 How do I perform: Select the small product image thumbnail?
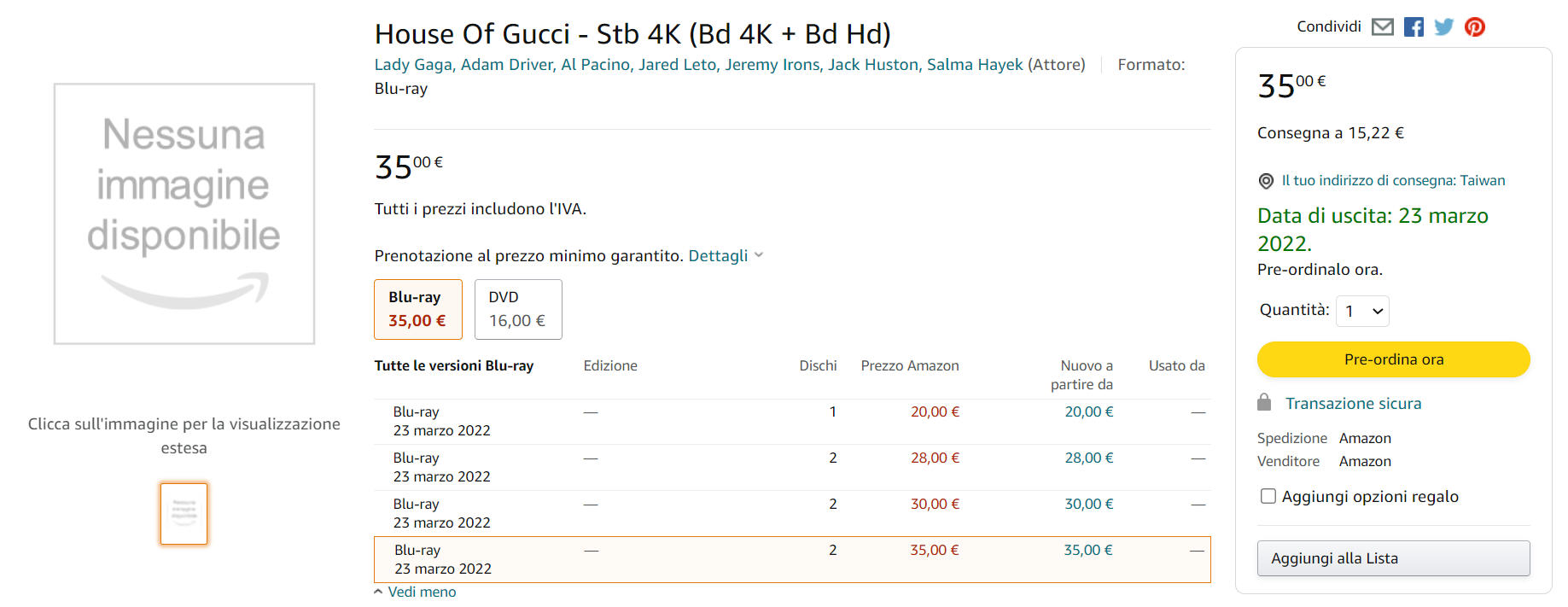[184, 514]
